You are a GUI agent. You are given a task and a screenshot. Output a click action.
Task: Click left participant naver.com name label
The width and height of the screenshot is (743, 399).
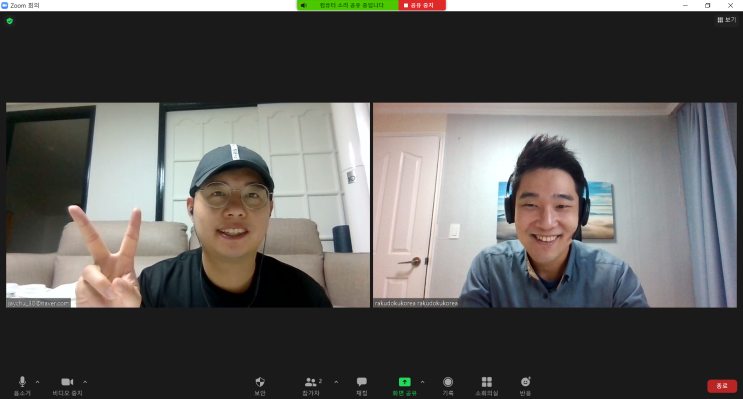(x=38, y=303)
